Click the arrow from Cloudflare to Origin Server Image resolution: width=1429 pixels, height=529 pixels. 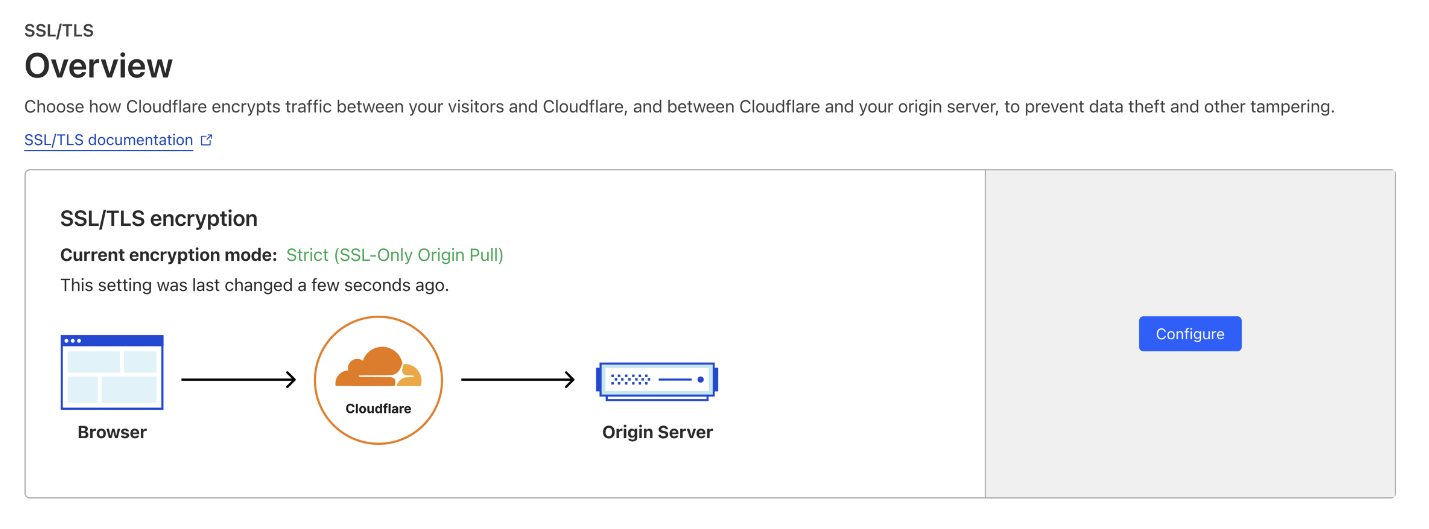click(x=517, y=380)
